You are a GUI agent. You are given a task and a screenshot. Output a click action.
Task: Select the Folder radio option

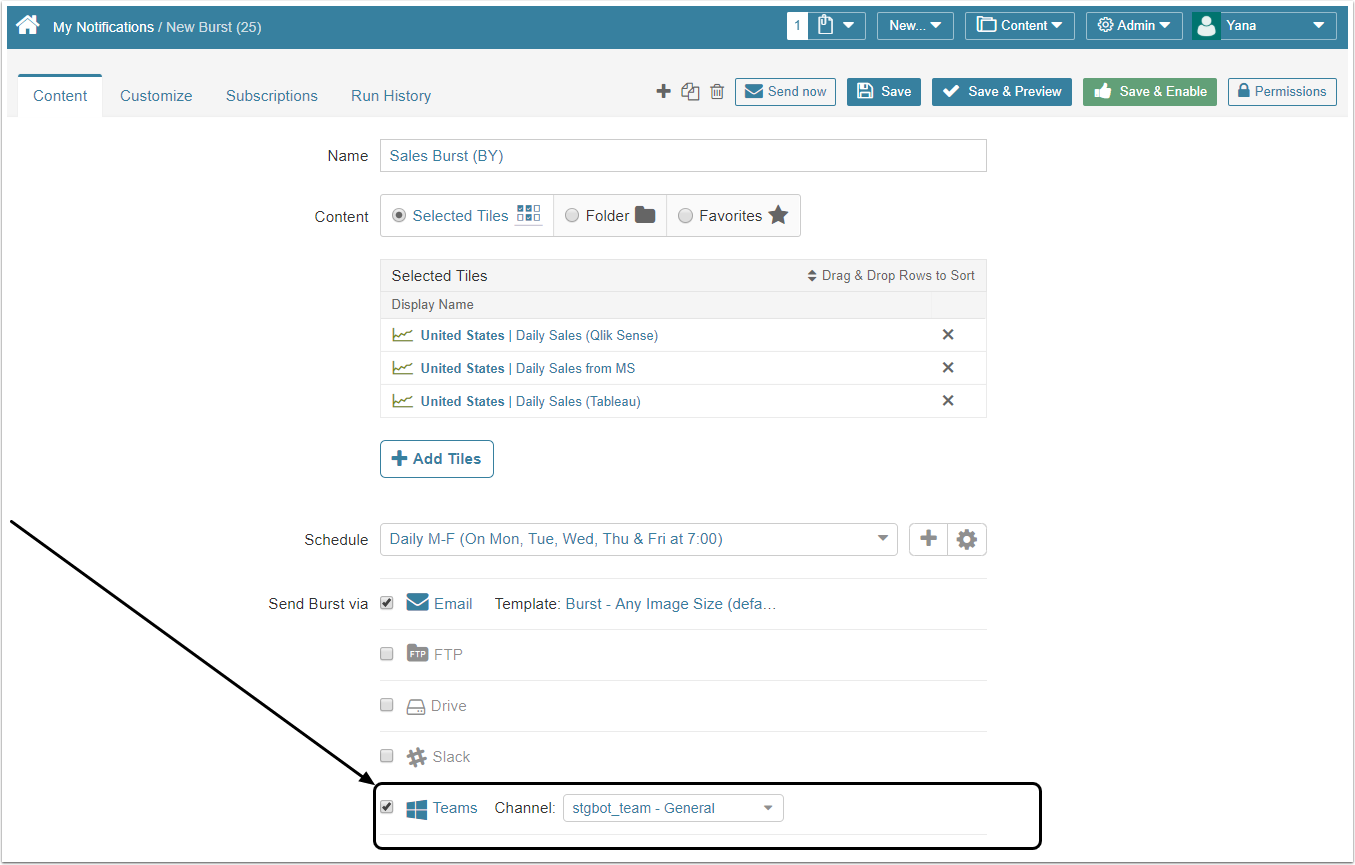[572, 215]
